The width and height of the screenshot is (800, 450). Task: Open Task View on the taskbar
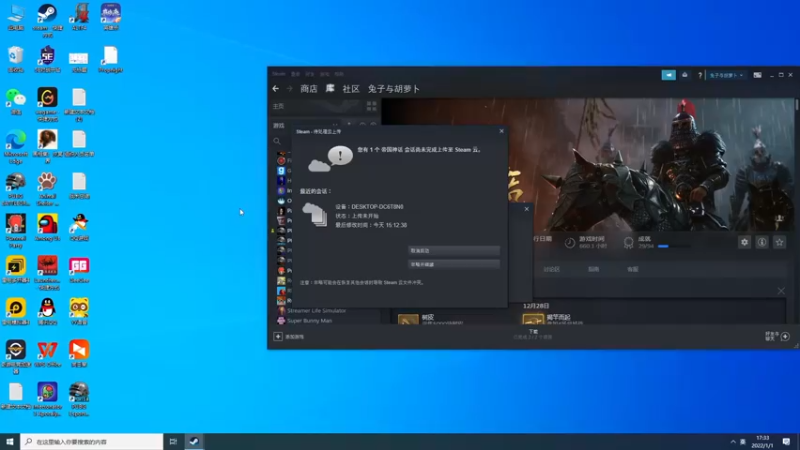point(173,442)
